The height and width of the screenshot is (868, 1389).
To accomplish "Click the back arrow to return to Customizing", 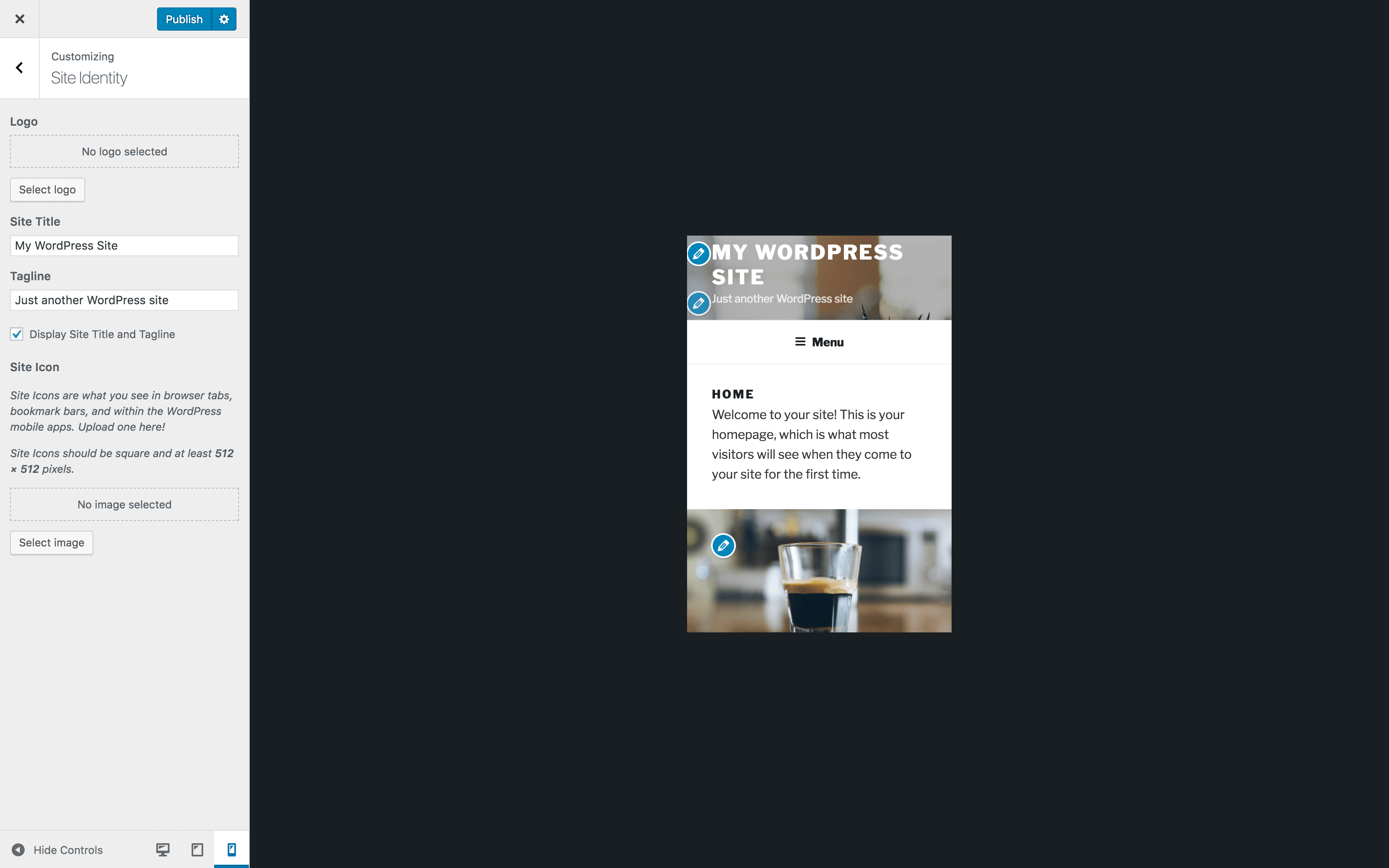I will (x=18, y=67).
